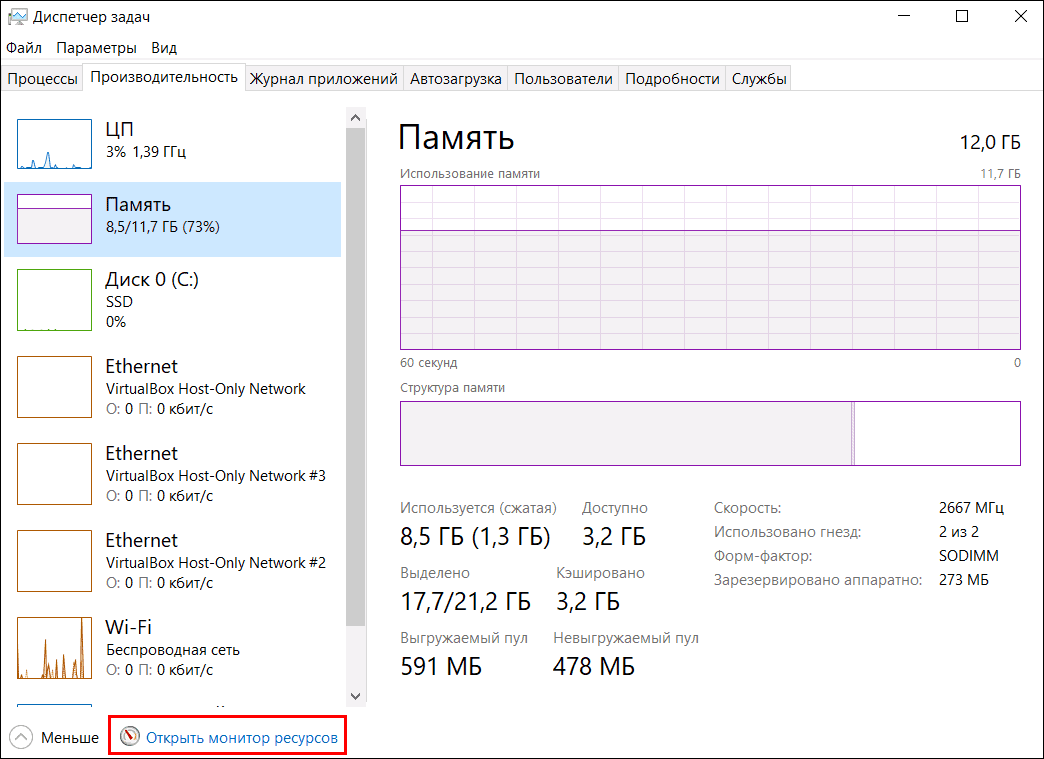Image resolution: width=1044 pixels, height=759 pixels.
Task: Open the Файл menu
Action: (x=24, y=48)
